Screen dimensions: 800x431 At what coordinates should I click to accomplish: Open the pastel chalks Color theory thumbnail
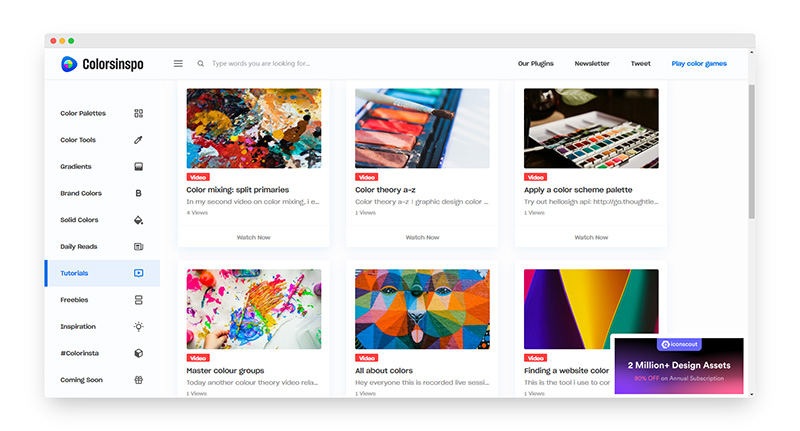(x=422, y=129)
